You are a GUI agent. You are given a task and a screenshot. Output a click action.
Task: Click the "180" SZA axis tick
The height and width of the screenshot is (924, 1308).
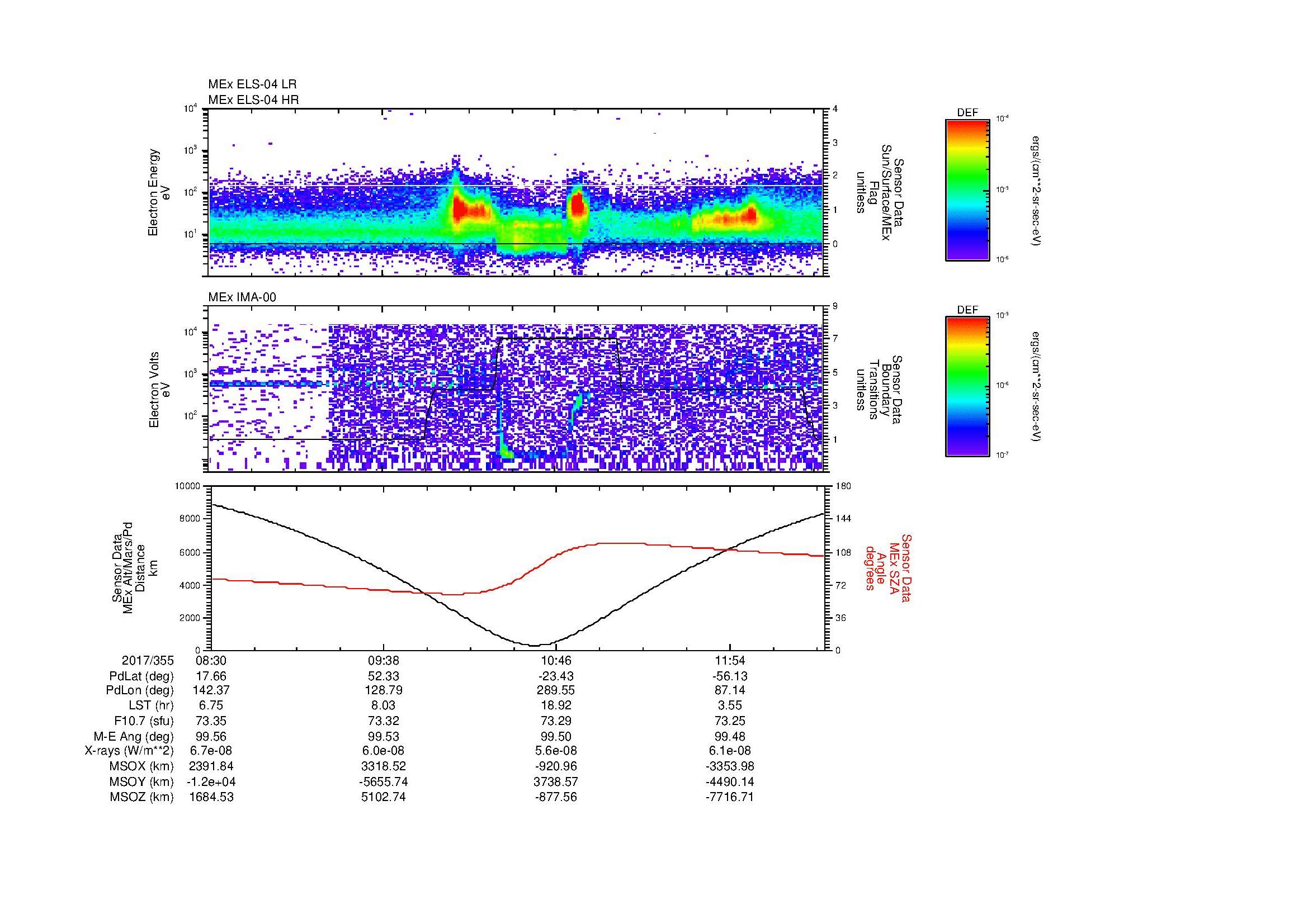coord(843,486)
